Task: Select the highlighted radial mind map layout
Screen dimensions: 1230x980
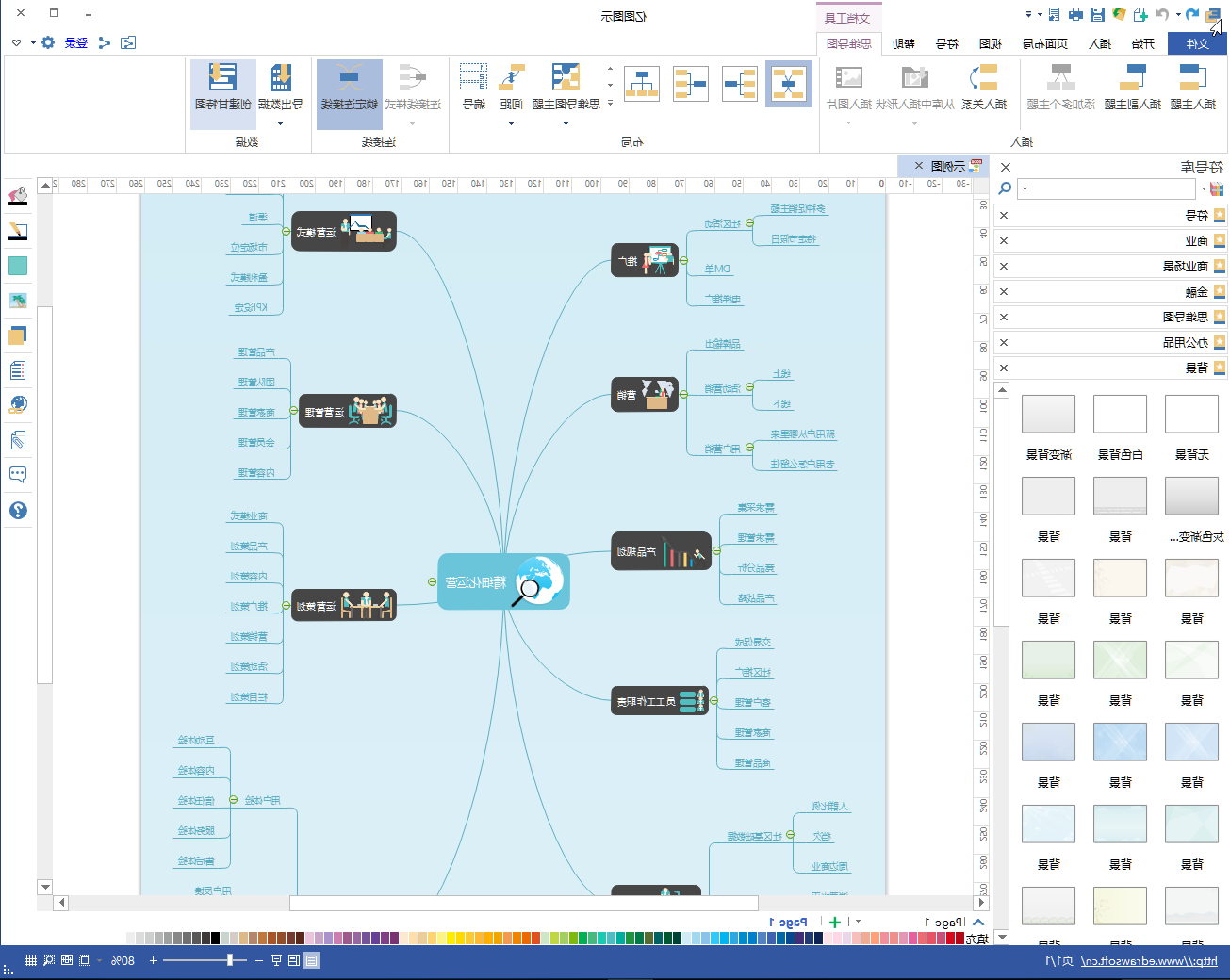Action: [x=789, y=83]
